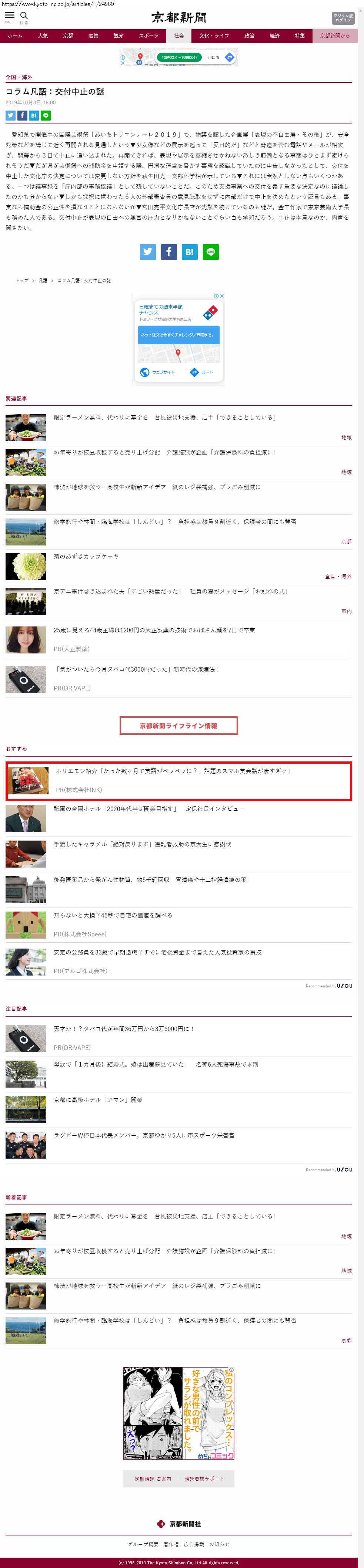Viewport: 364px width, 1568px height.
Task: Open the 社会 navigation tab
Action: coord(178,36)
